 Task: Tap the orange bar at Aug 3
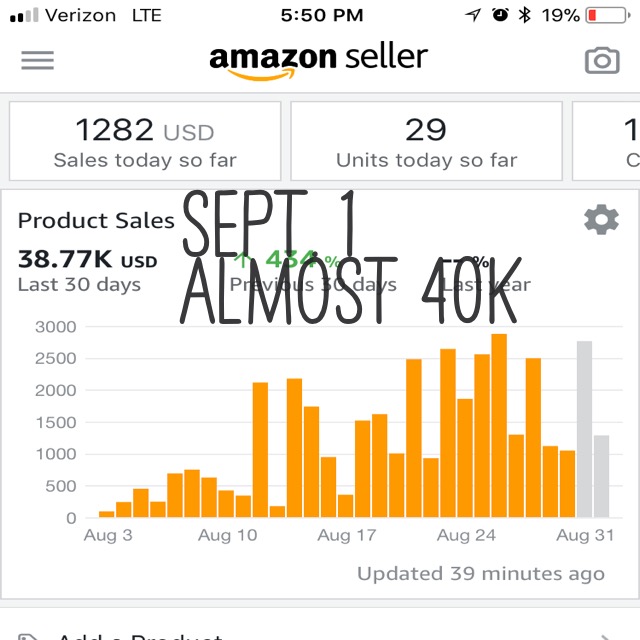[x=107, y=514]
